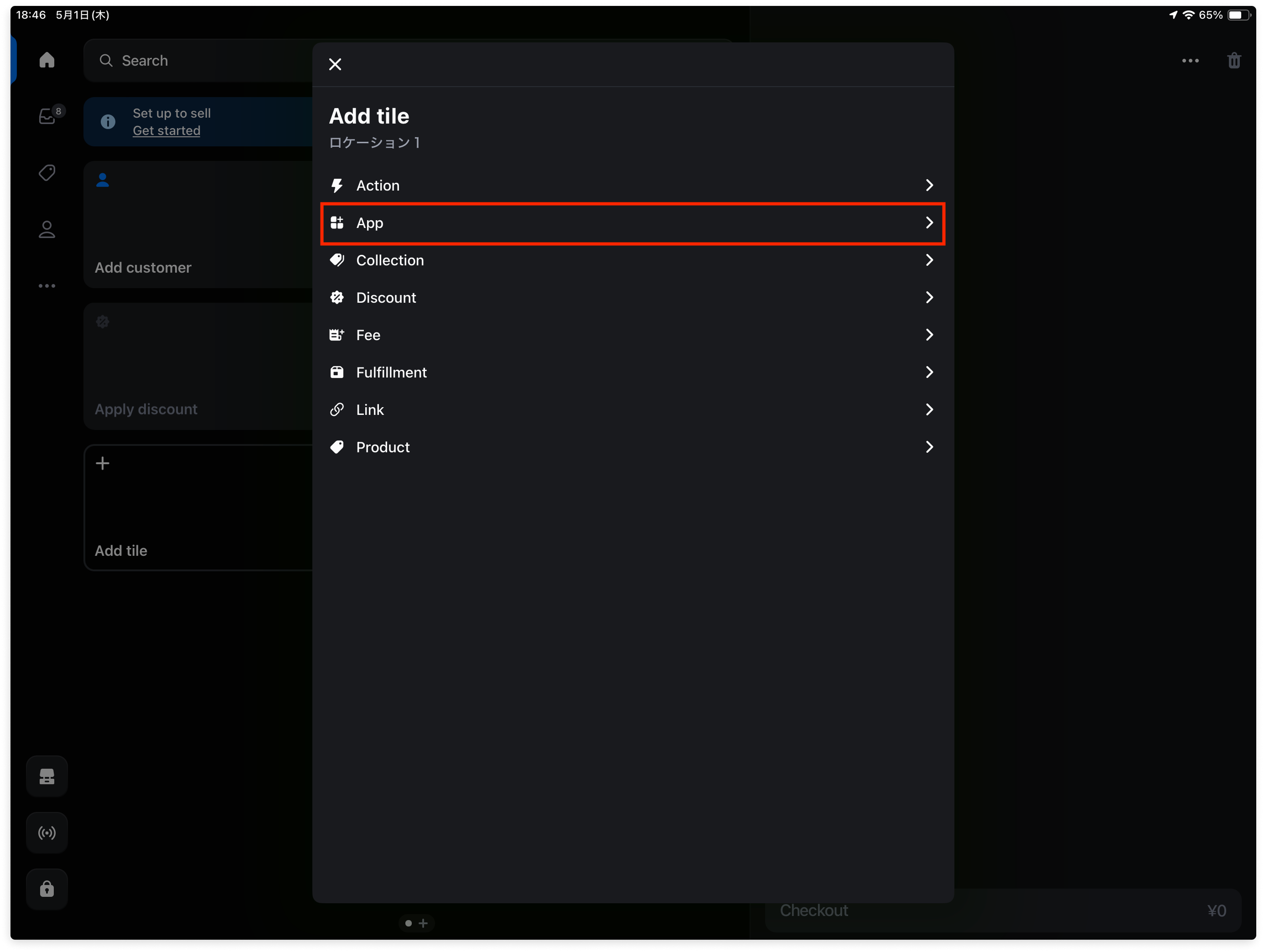Expand the Product row chevron
The width and height of the screenshot is (1264, 952).
pyautogui.click(x=930, y=447)
